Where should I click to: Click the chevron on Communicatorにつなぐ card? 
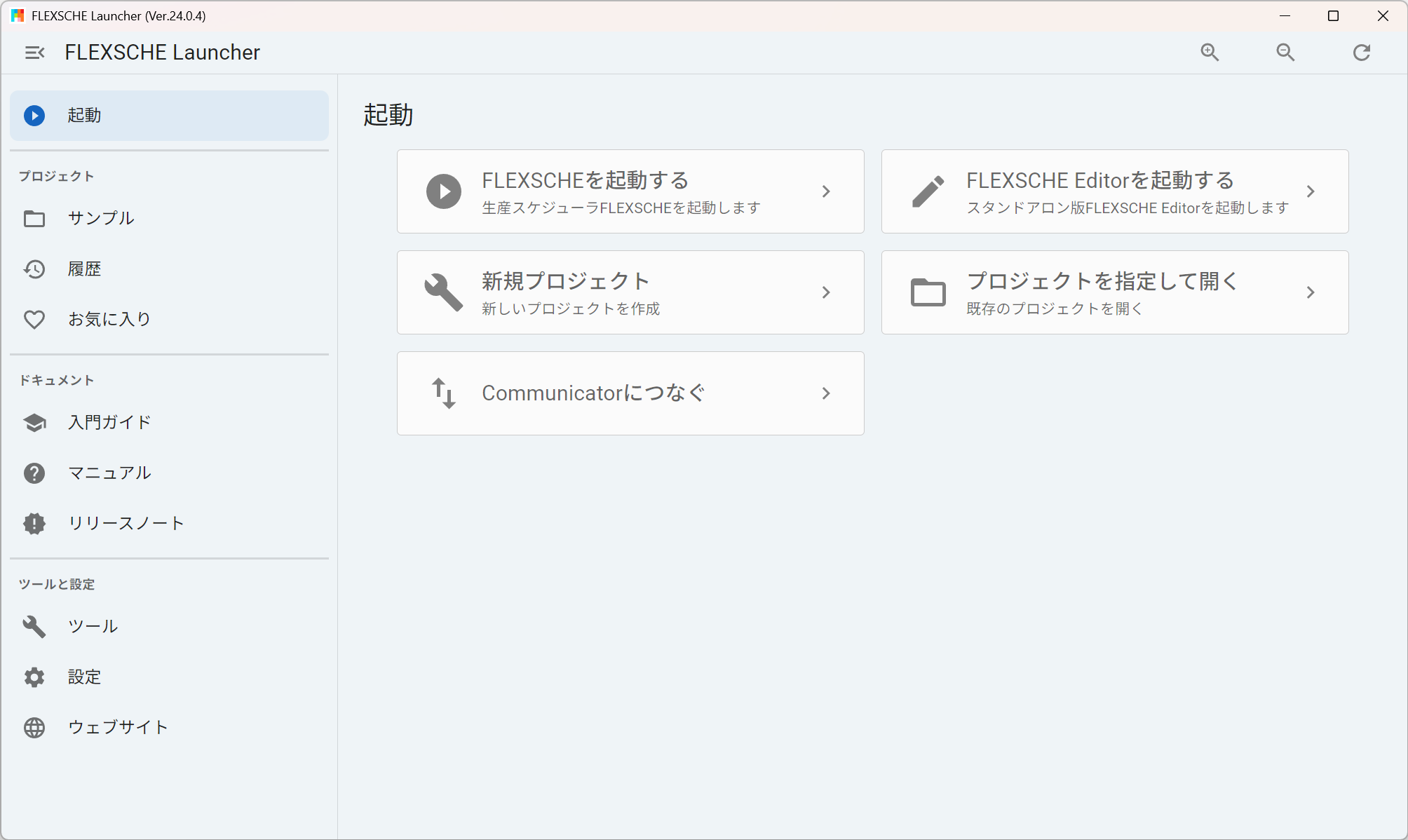(826, 393)
